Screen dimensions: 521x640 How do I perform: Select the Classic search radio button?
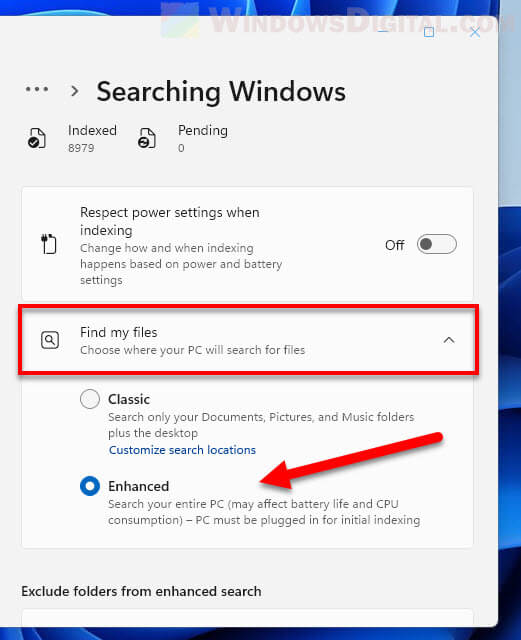click(90, 399)
